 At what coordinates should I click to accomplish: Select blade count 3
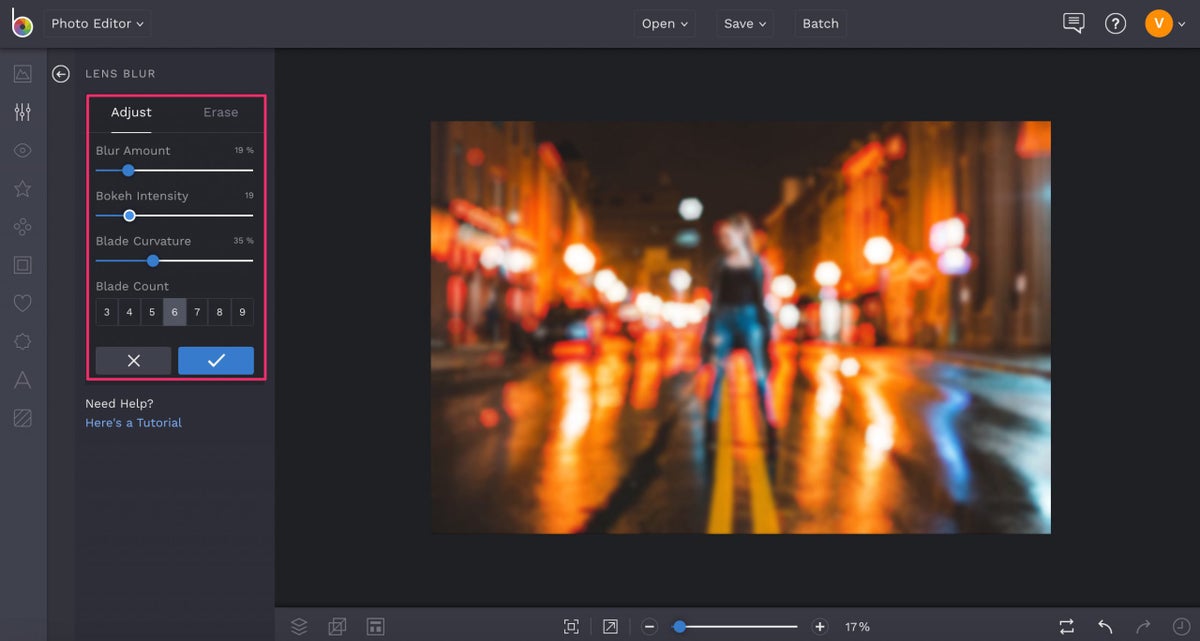[107, 312]
